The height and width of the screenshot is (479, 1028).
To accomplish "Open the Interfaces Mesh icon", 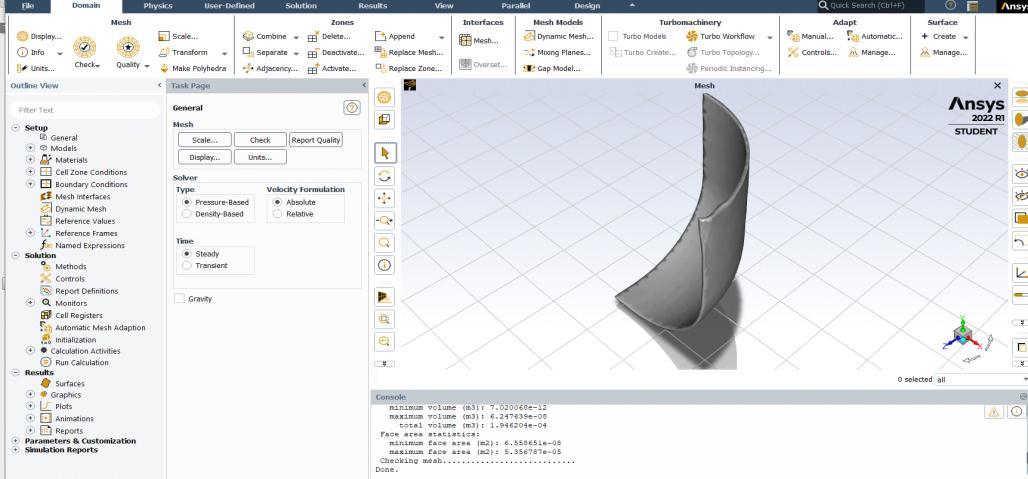I will [465, 41].
